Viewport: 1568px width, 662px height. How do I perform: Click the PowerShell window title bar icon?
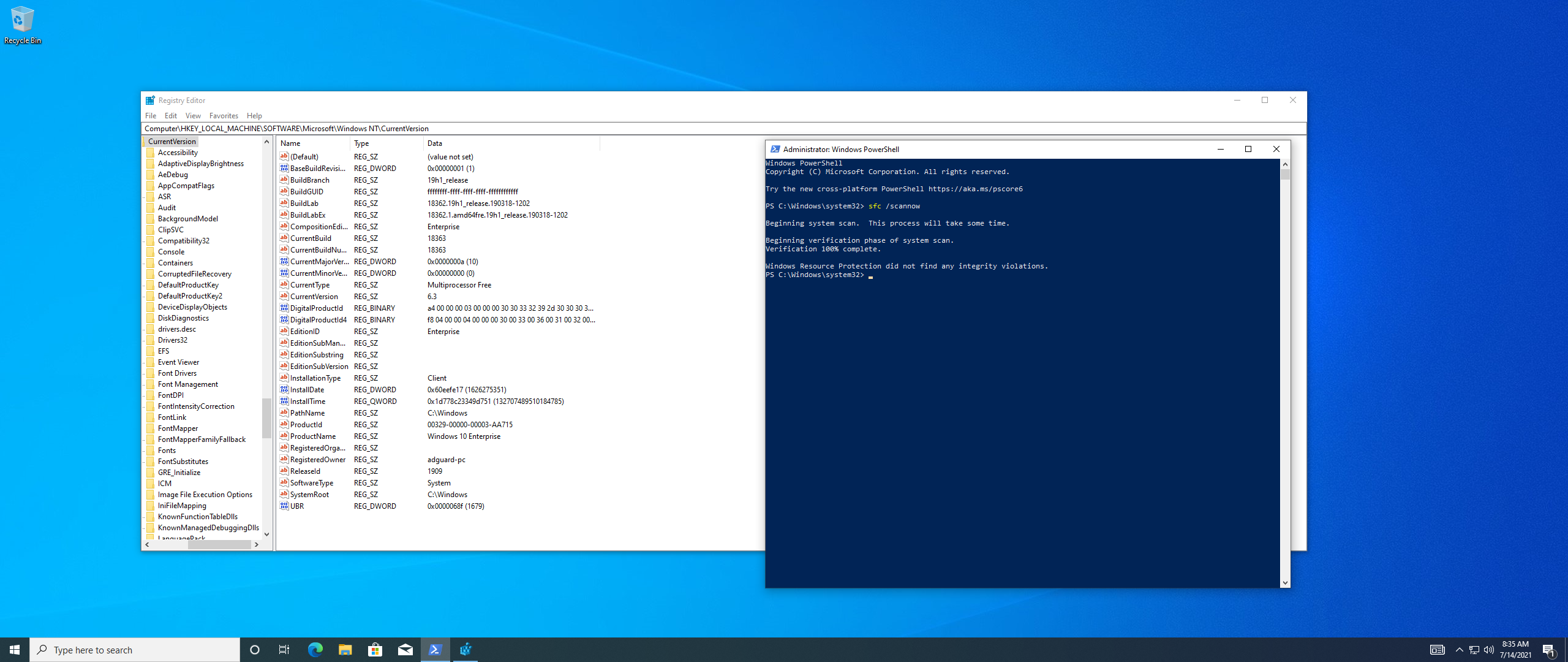[x=775, y=149]
